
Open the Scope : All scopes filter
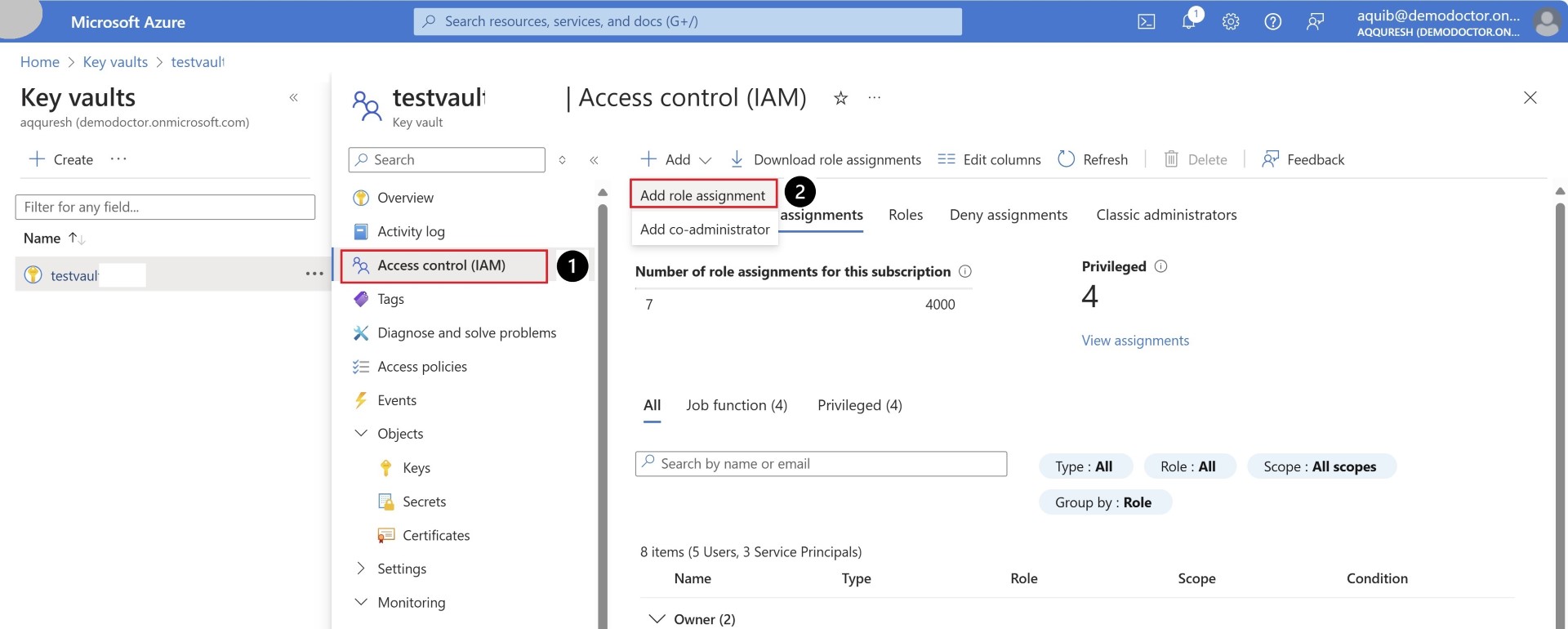tap(1321, 466)
